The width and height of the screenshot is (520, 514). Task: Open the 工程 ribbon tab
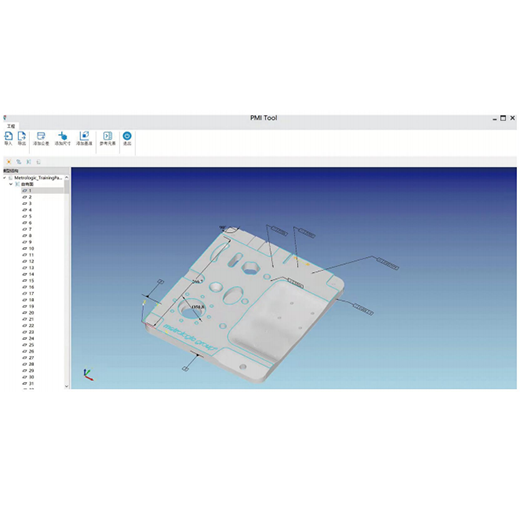tap(11, 126)
